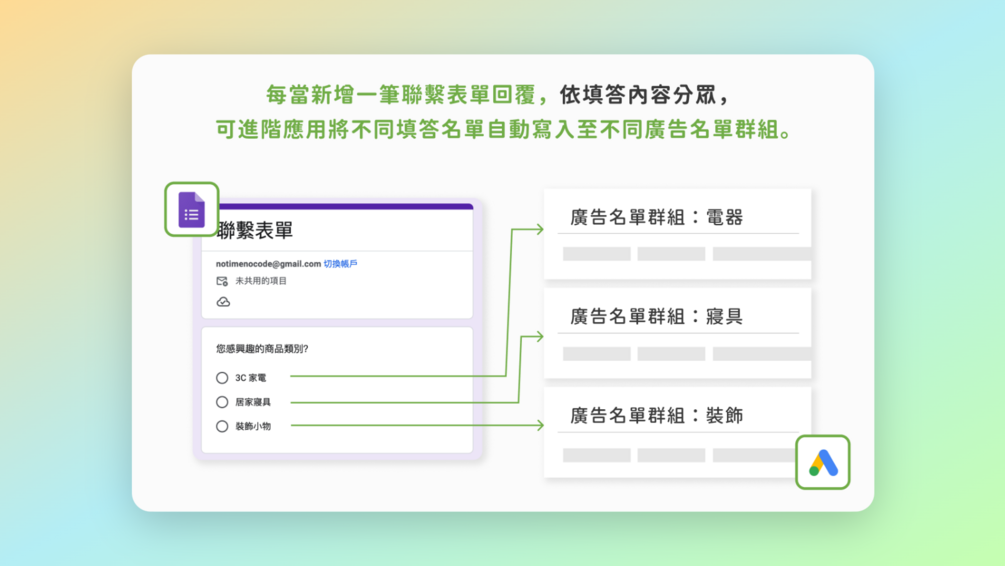1005x566 pixels.
Task: Open the 廣告名單群組：裝飾 card
Action: tap(677, 433)
